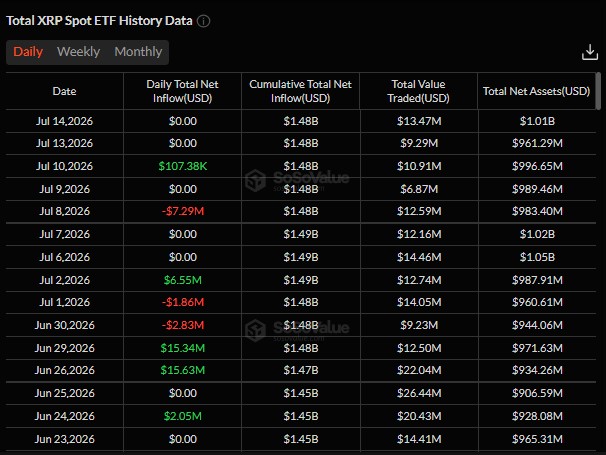The height and width of the screenshot is (455, 606).
Task: Click the $22.04M traded value
Action: [x=419, y=370]
